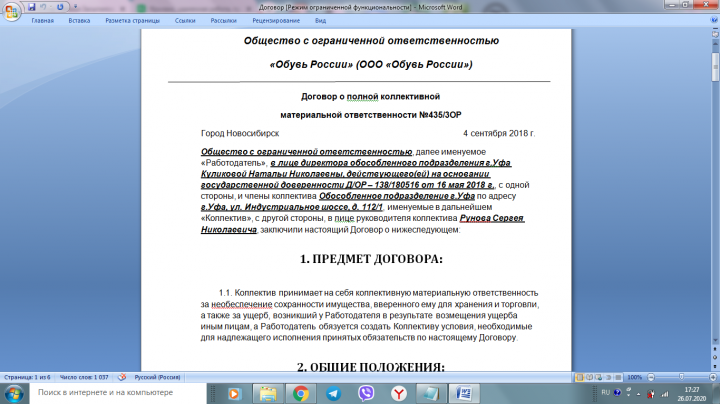This screenshot has width=720, height=404.
Task: Open the Windows Start menu
Action: pyautogui.click(x=14, y=394)
